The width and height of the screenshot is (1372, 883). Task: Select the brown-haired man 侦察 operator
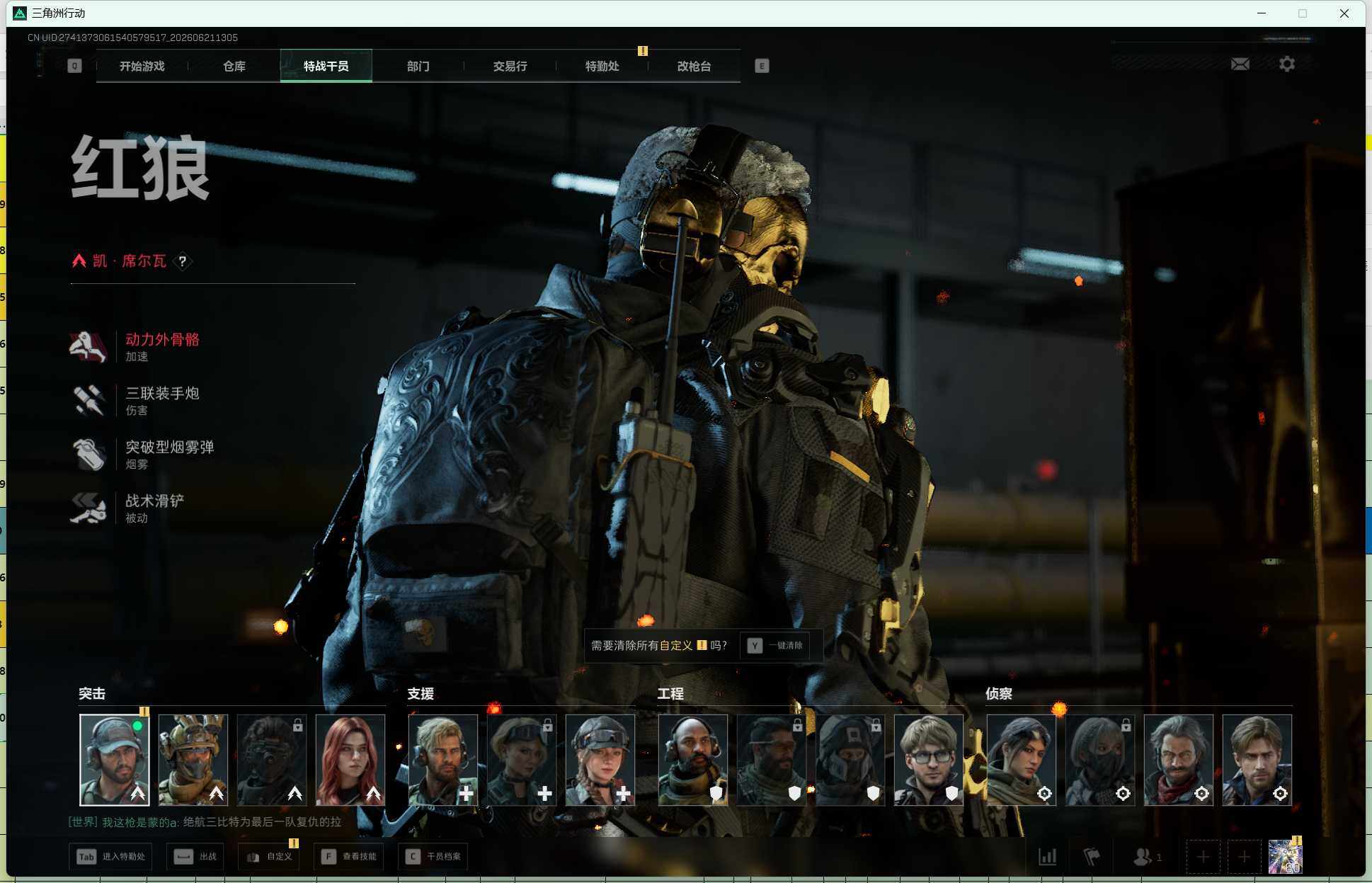1257,760
